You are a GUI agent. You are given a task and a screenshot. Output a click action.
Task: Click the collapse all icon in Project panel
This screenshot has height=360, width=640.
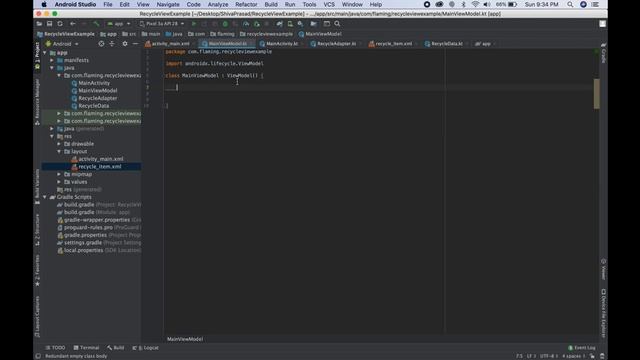pos(112,44)
